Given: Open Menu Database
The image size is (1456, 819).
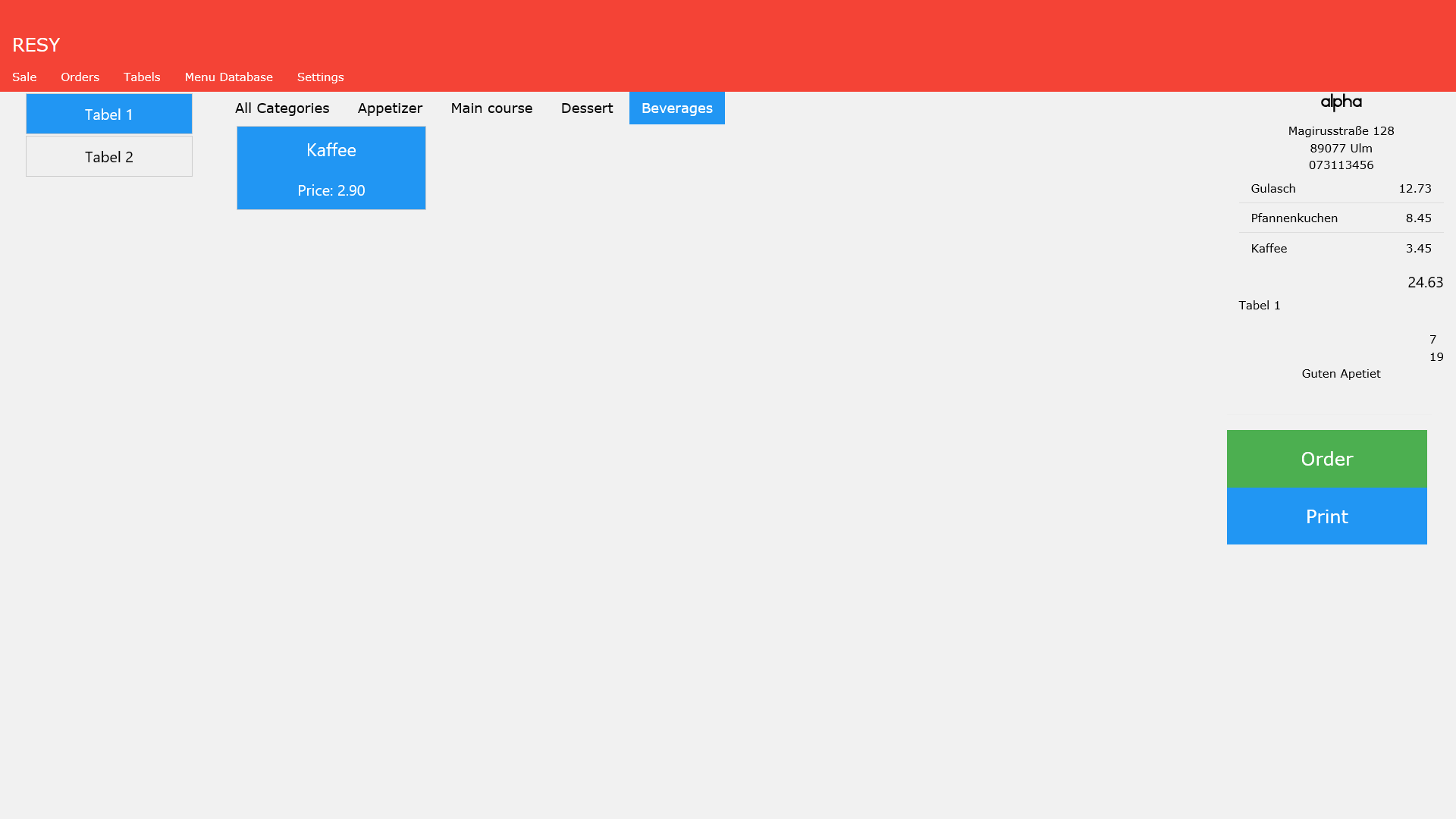Looking at the screenshot, I should tap(228, 77).
